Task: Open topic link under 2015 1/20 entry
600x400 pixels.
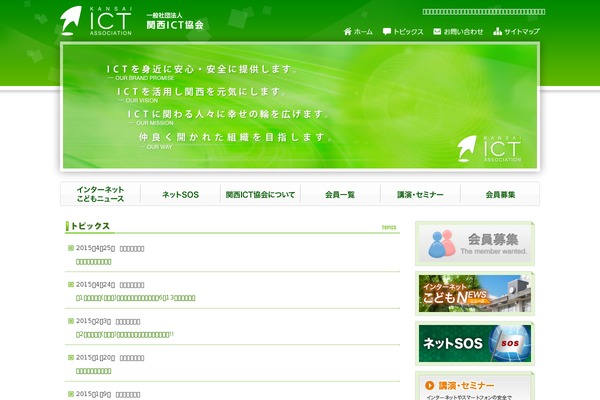Action: click(94, 371)
